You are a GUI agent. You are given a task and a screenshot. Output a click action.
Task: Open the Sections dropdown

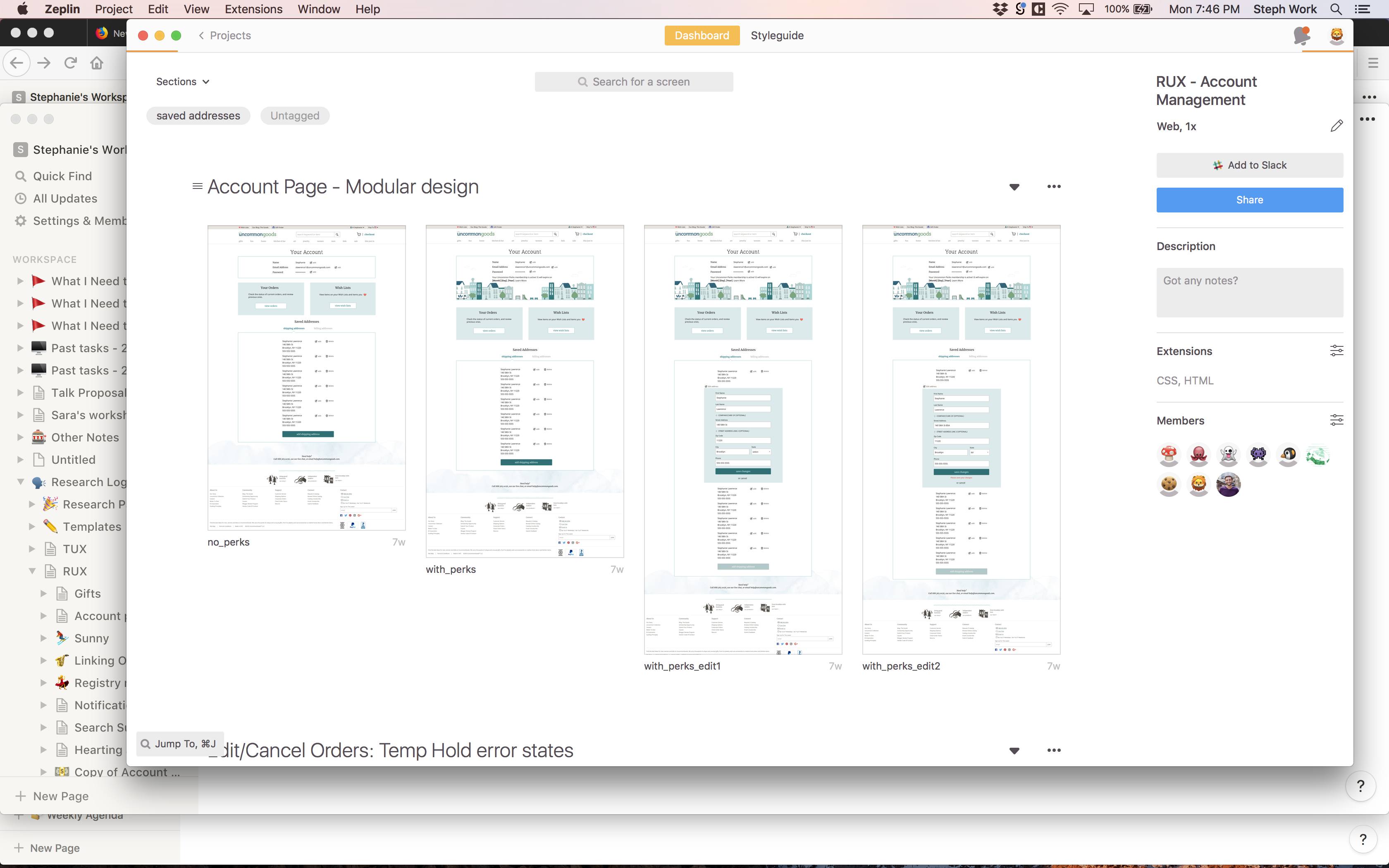(183, 81)
